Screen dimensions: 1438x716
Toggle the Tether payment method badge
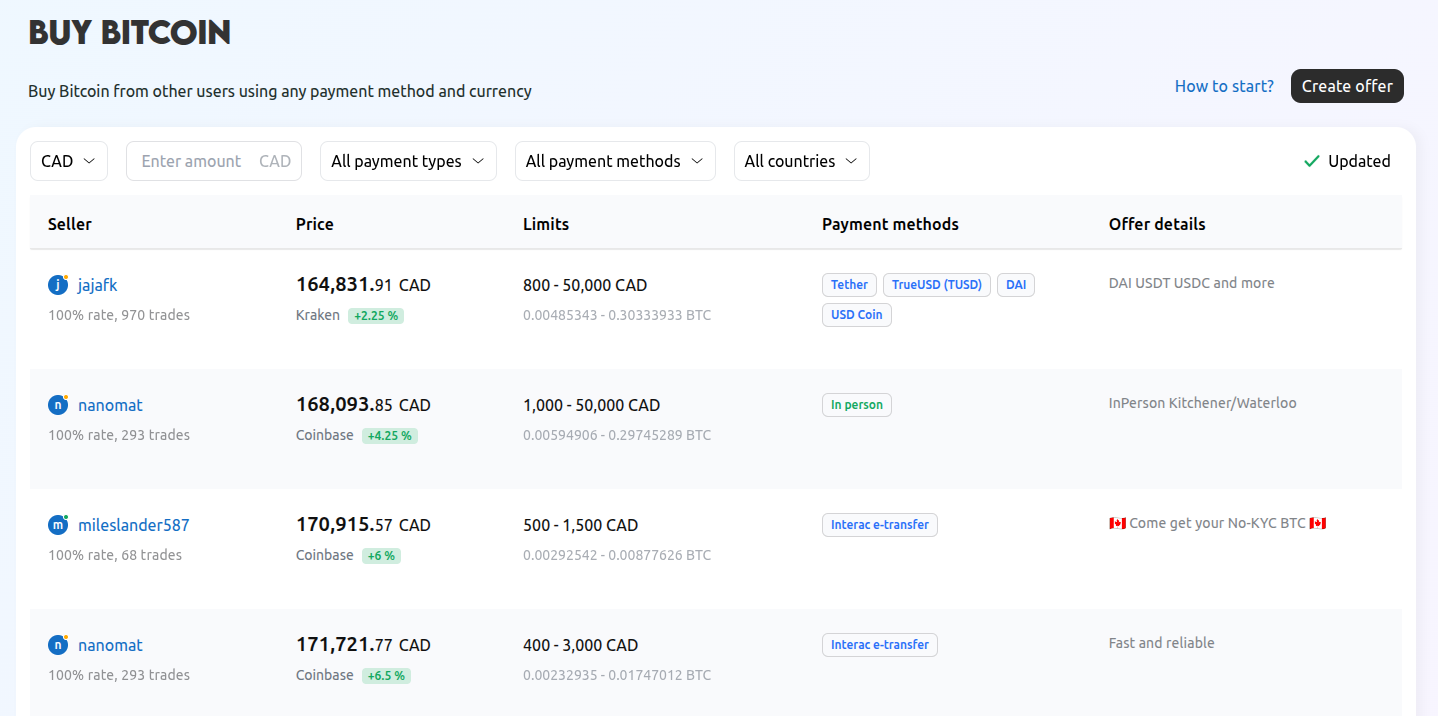click(x=849, y=284)
